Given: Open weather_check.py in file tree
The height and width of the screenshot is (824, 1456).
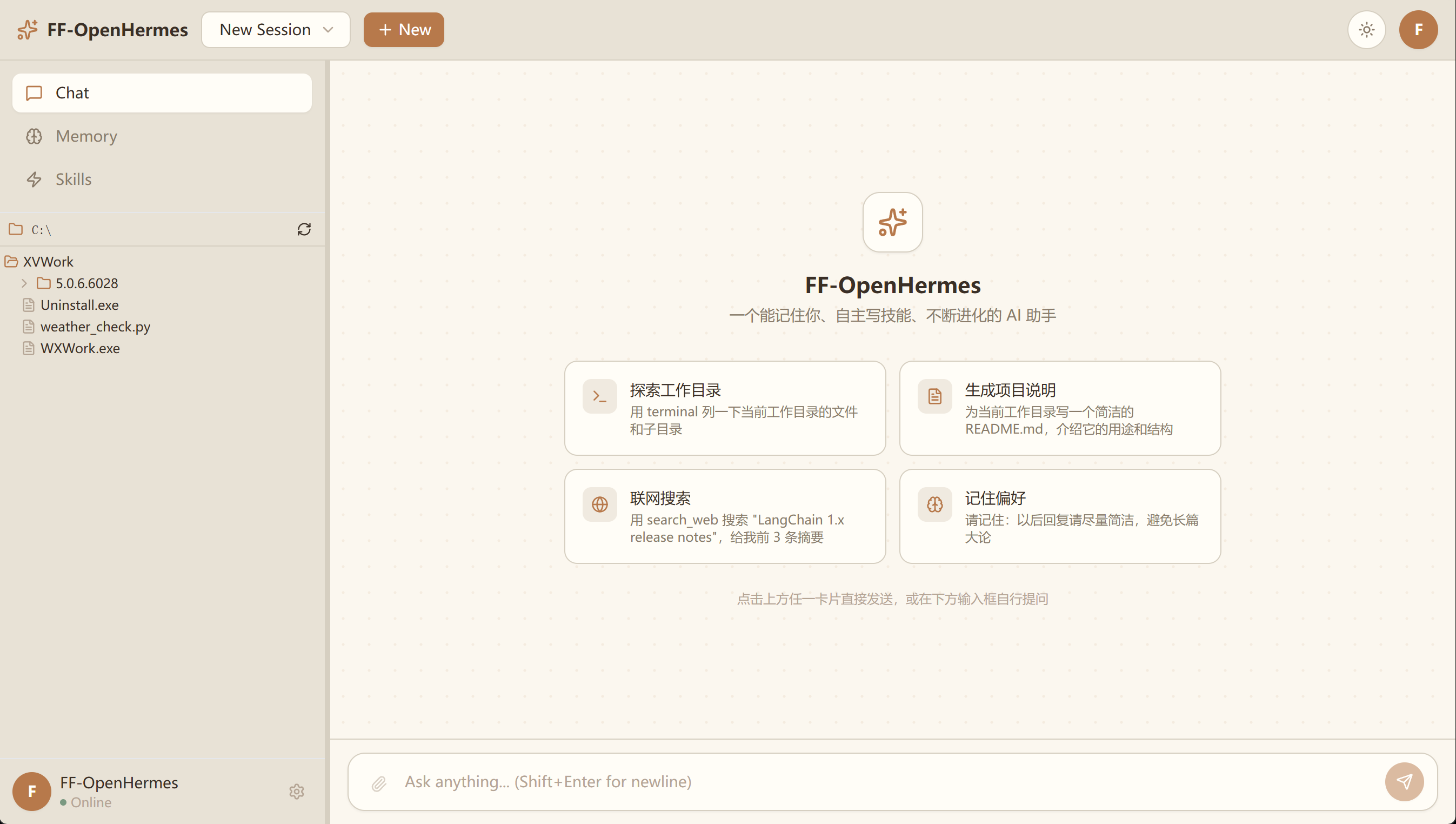Looking at the screenshot, I should point(95,327).
